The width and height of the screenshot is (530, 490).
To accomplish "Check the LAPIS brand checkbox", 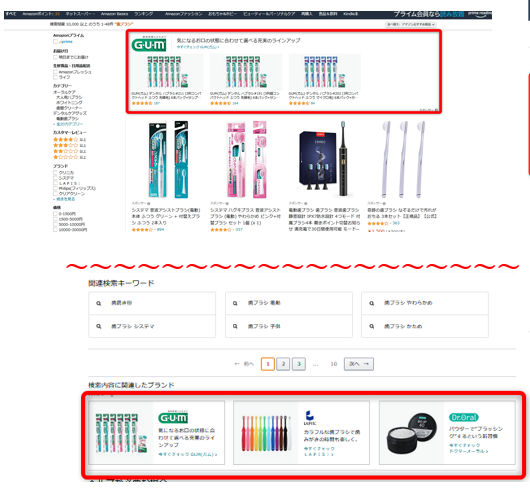I will click(55, 183).
